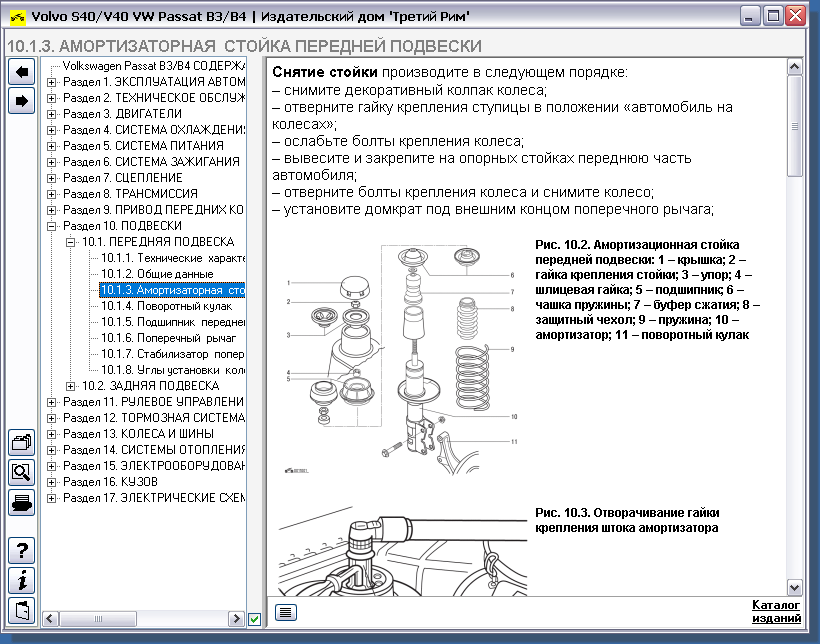
Task: Show program info with the 'i' icon
Action: click(x=21, y=581)
